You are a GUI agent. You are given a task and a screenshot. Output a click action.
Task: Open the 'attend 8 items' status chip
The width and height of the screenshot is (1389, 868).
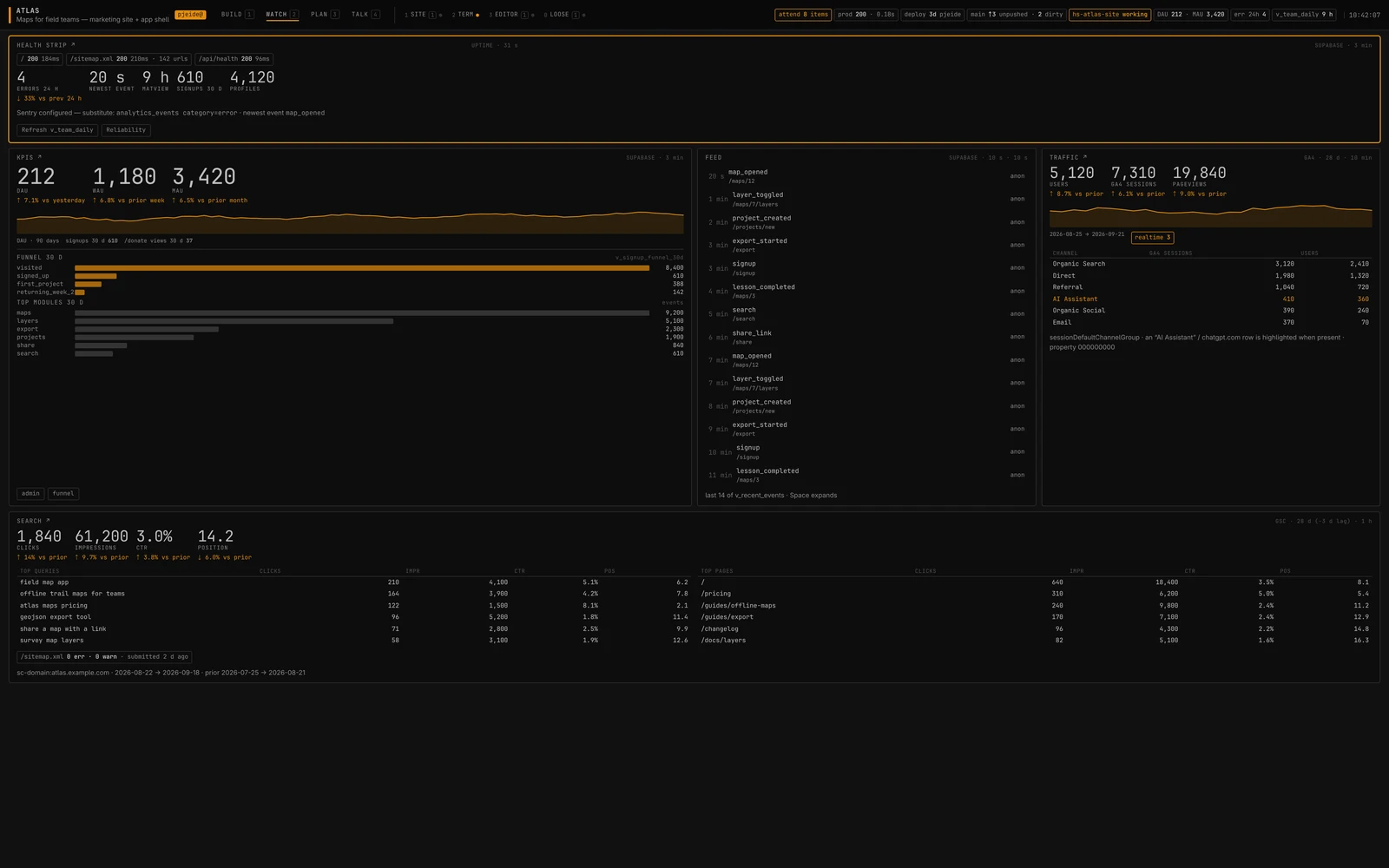[x=803, y=15]
